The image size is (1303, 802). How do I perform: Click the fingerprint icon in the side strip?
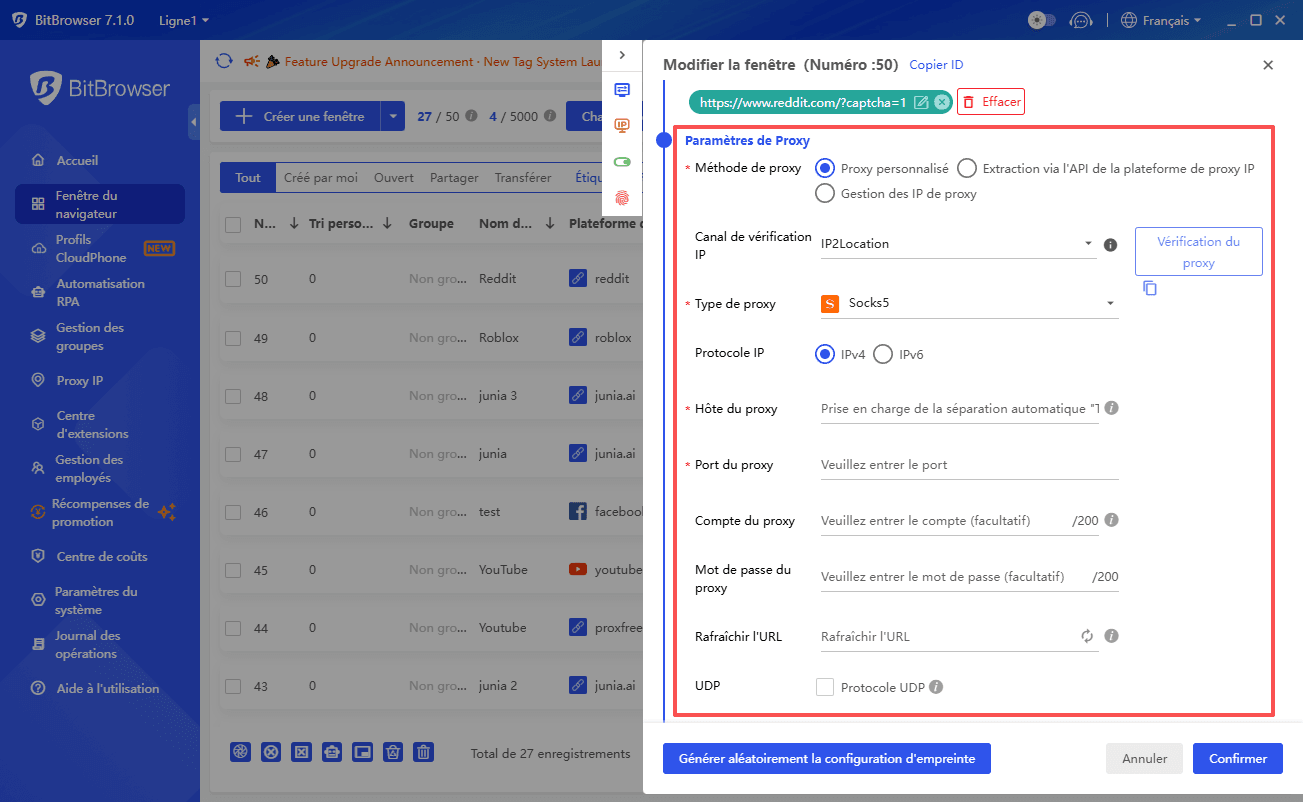point(622,197)
